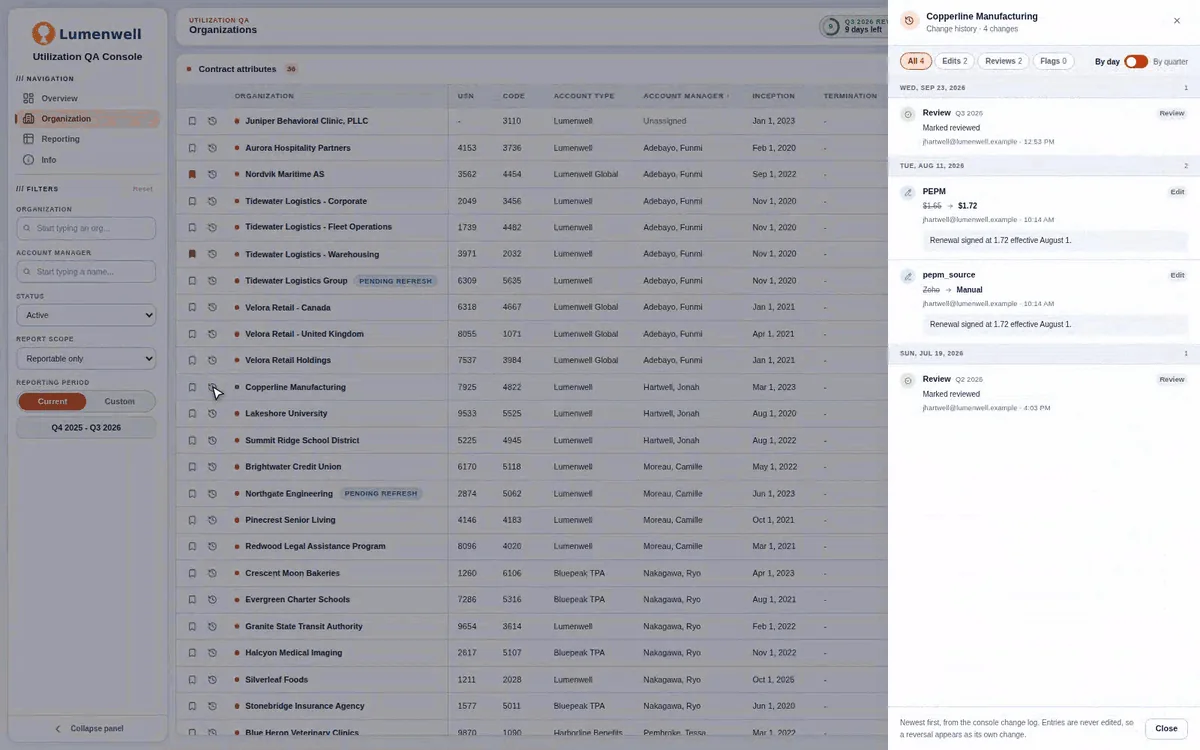
Task: Click the Lumenwell logo icon
Action: pos(43,33)
